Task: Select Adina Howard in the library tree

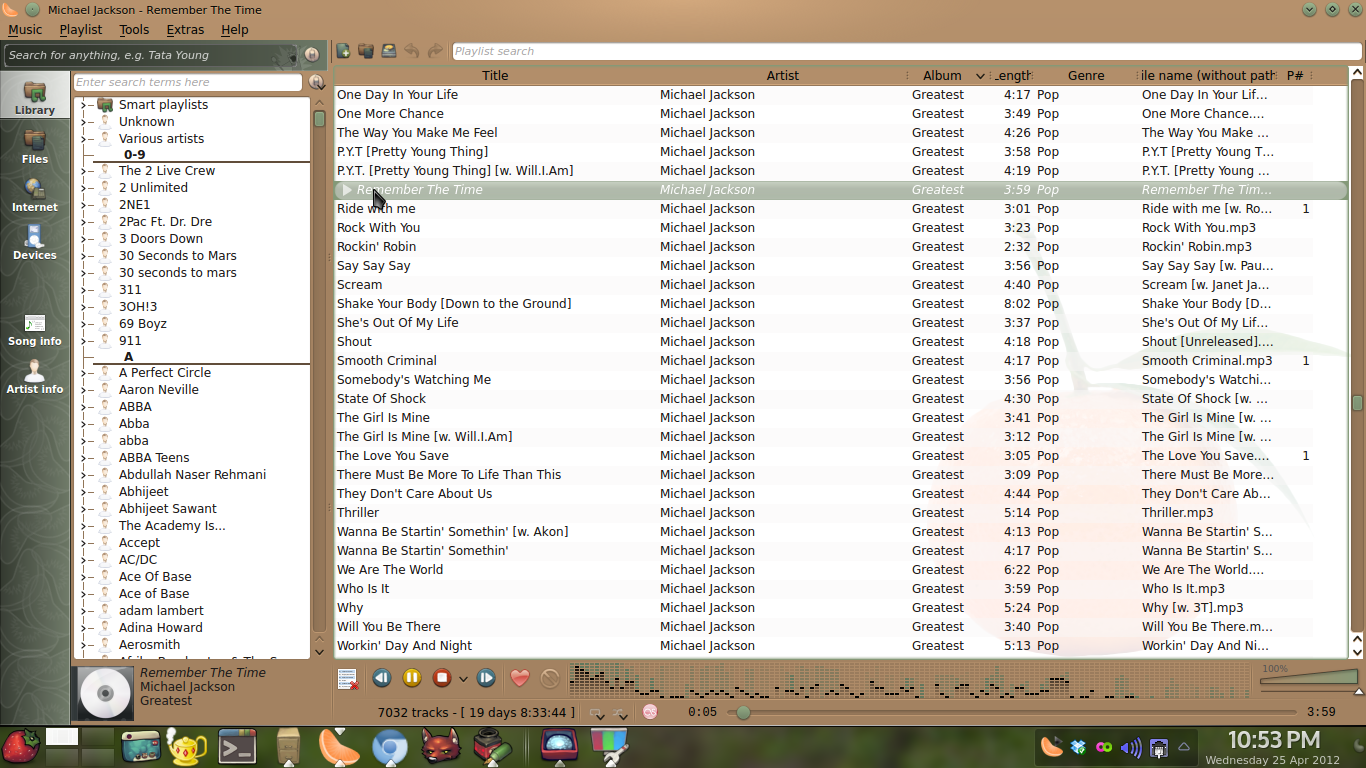Action: (160, 628)
